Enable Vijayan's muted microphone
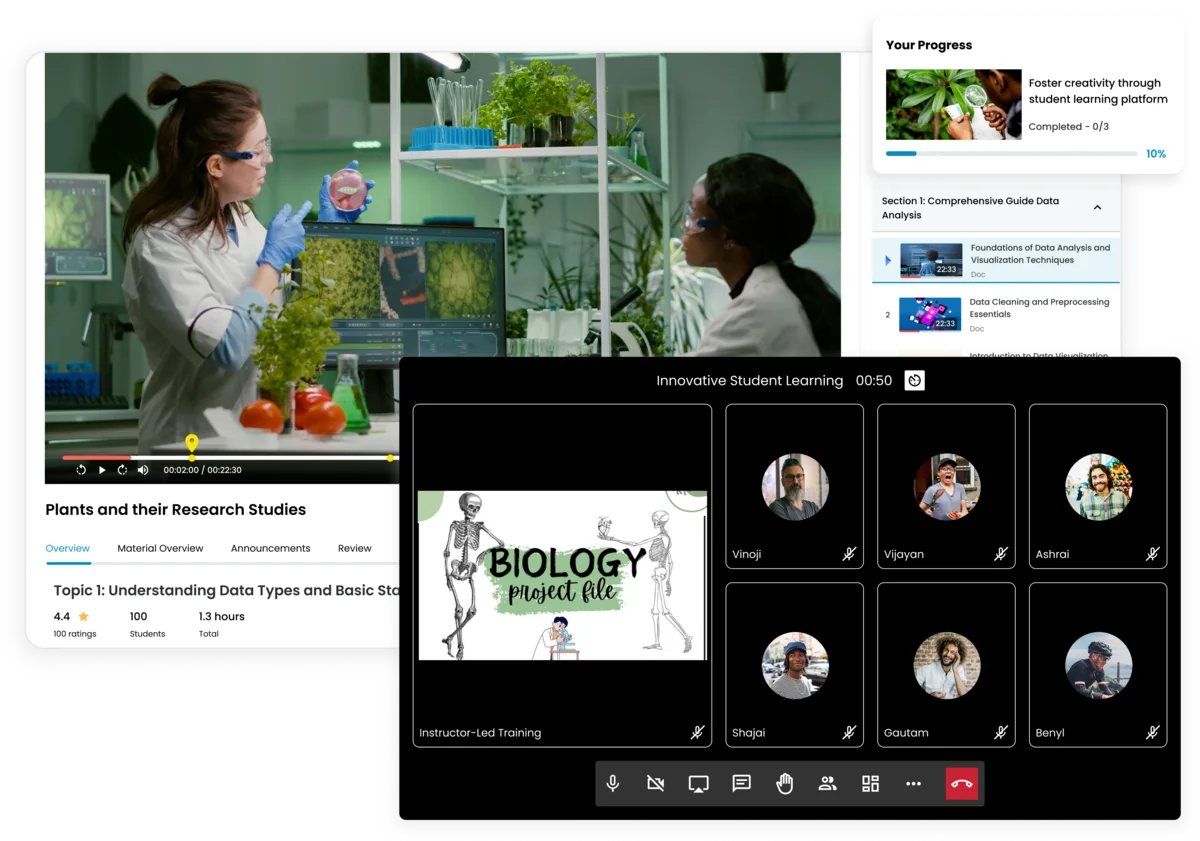The width and height of the screenshot is (1200, 841). pos(1001,553)
